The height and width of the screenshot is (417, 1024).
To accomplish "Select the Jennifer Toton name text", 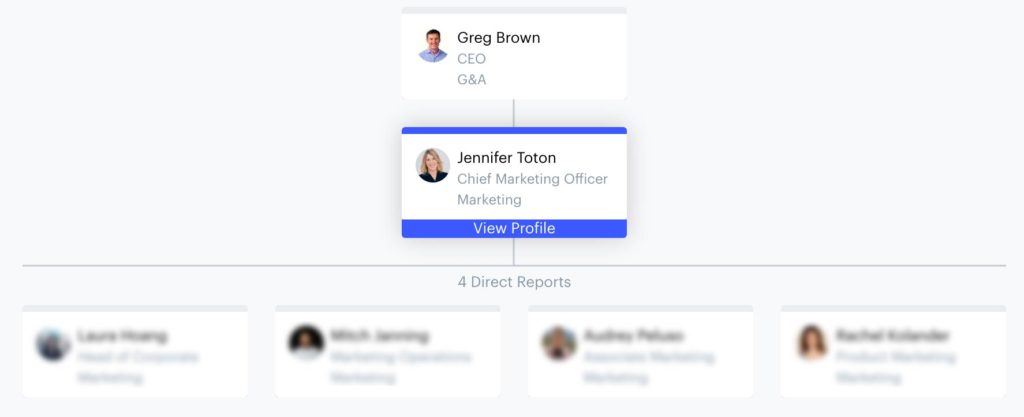I will [x=506, y=158].
